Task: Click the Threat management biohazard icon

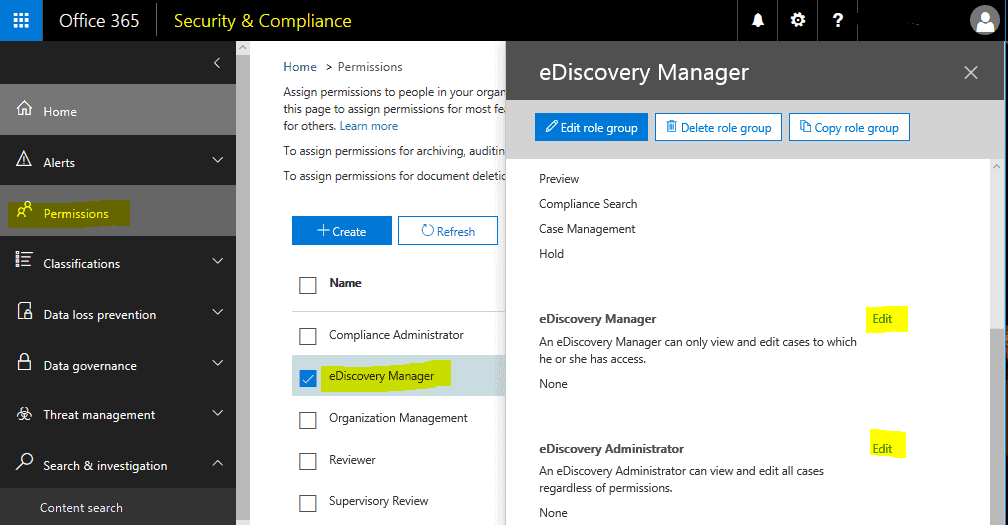Action: point(24,414)
